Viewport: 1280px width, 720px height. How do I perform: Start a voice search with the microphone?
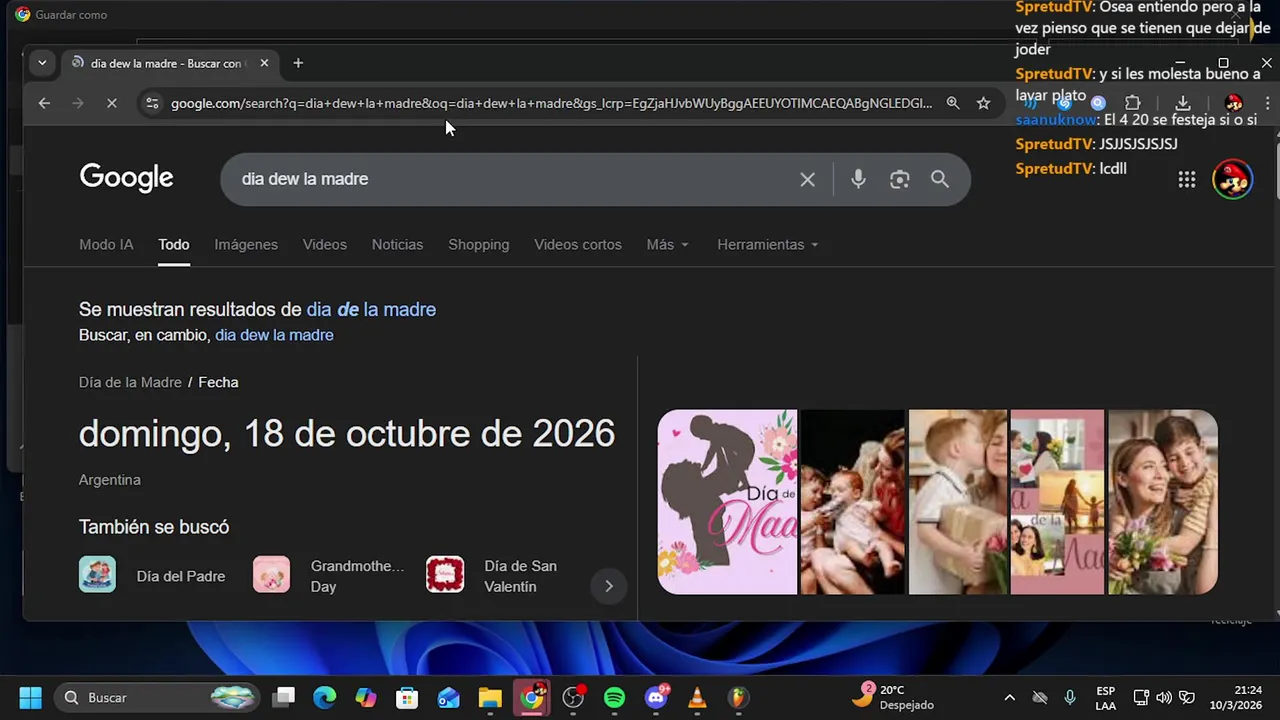[x=858, y=179]
